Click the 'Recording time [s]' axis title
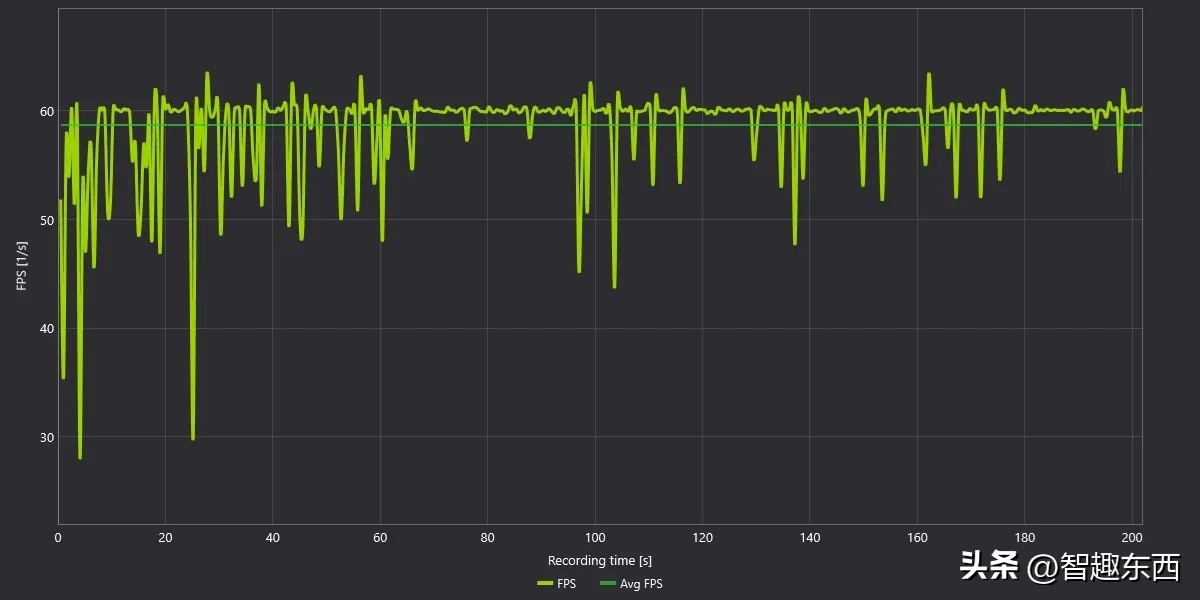 coord(600,561)
